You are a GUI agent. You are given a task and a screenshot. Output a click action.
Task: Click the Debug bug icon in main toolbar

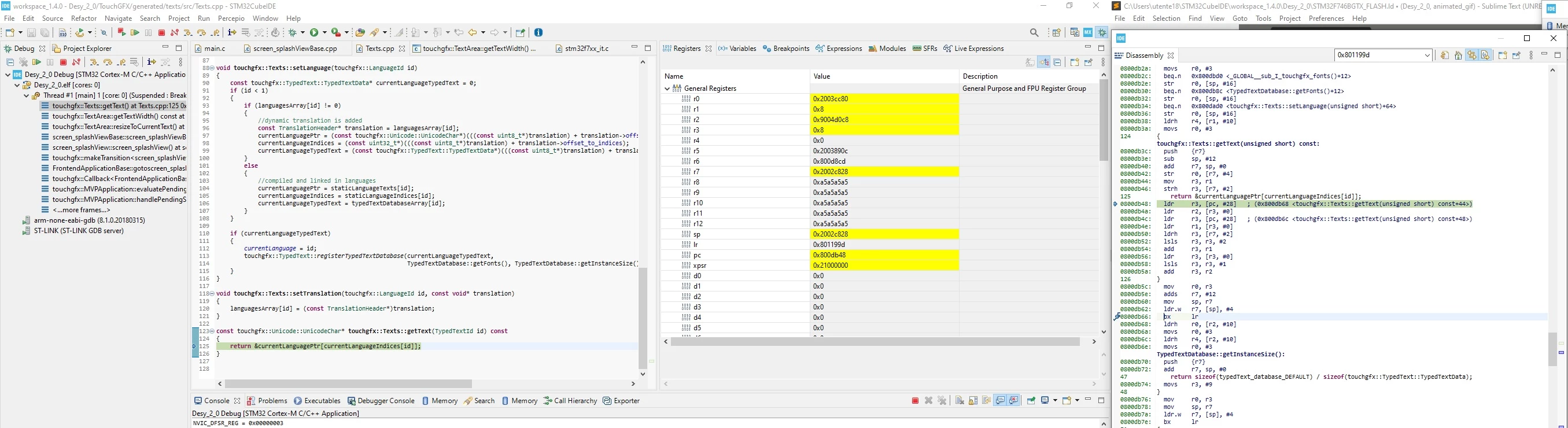tap(293, 33)
